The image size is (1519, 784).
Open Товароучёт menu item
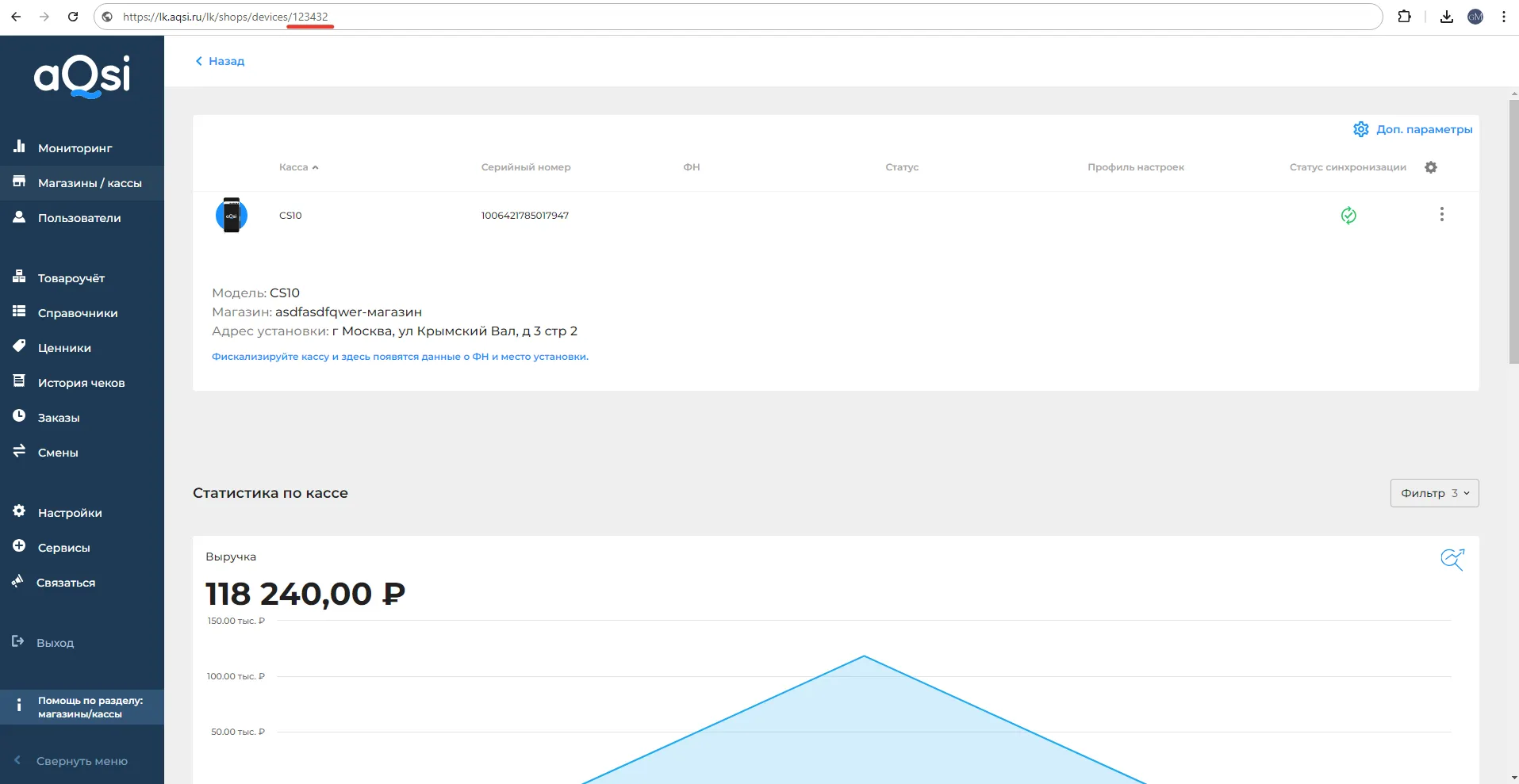point(71,278)
